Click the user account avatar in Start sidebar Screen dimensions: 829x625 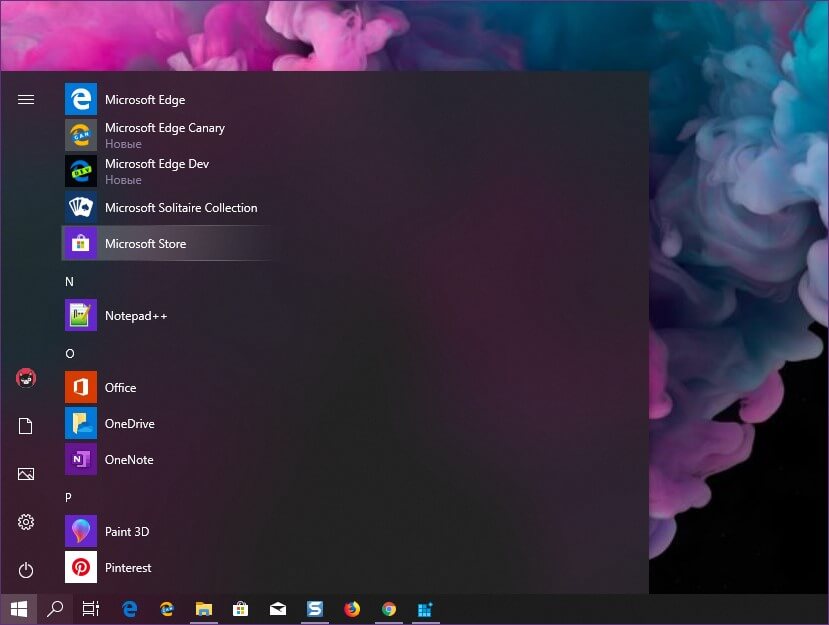26,378
